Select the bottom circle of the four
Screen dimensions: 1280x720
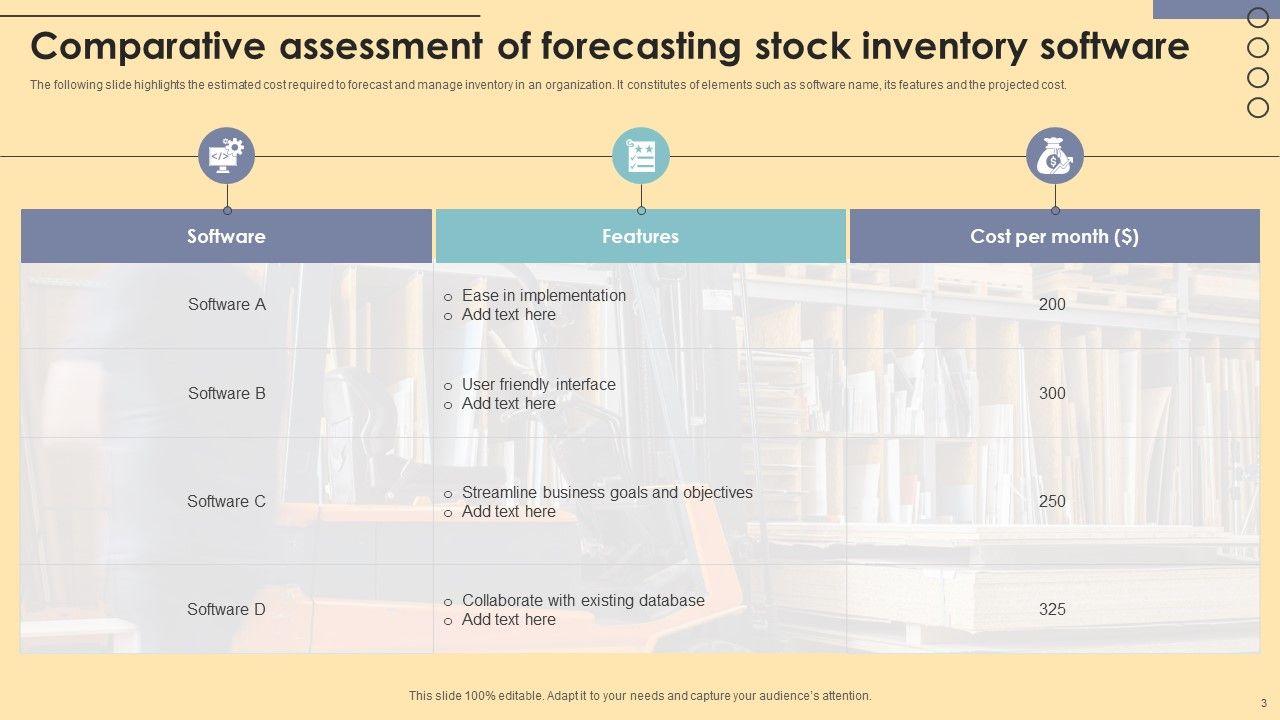(x=1258, y=107)
